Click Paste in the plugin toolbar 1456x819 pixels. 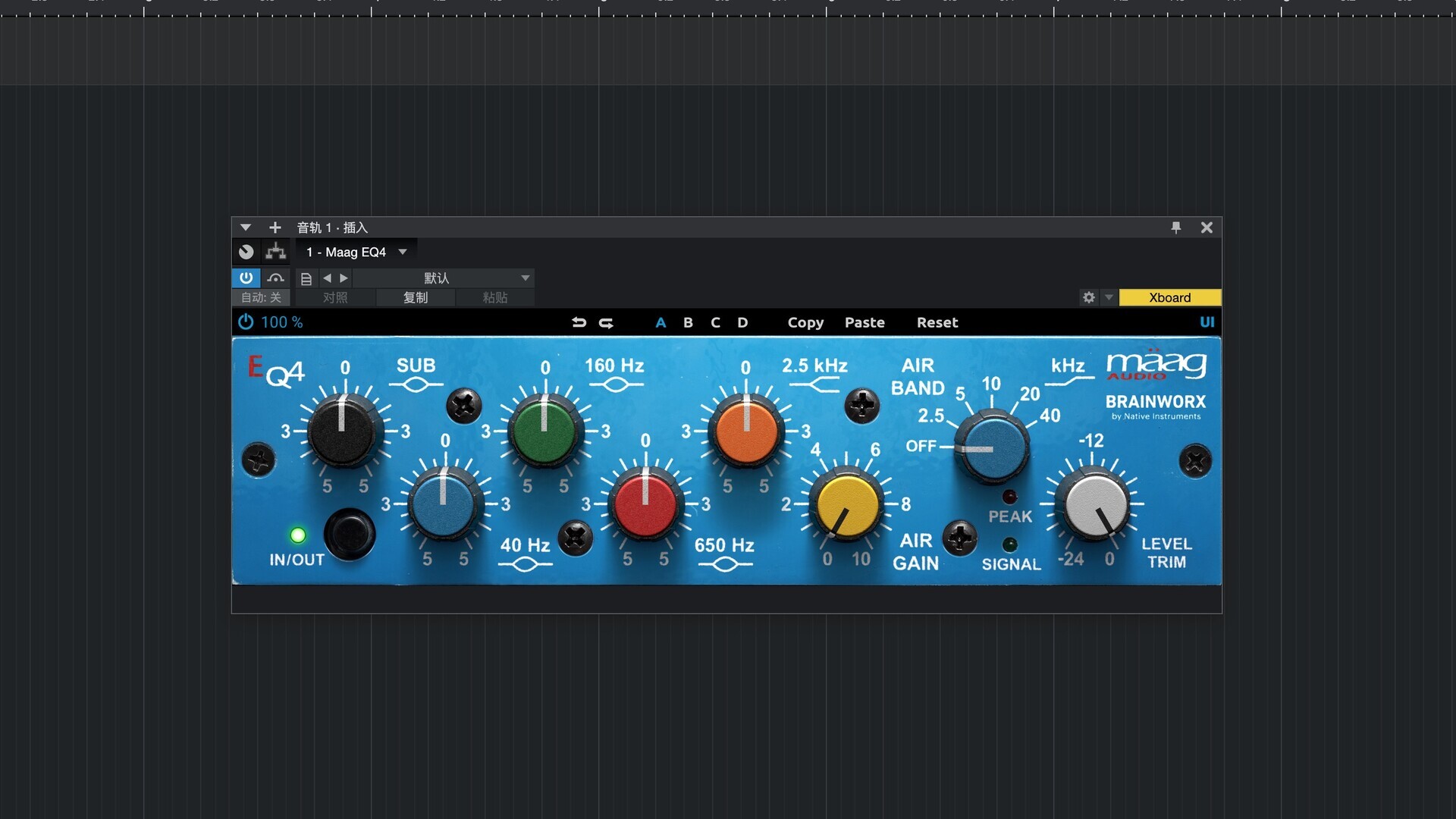[x=864, y=322]
